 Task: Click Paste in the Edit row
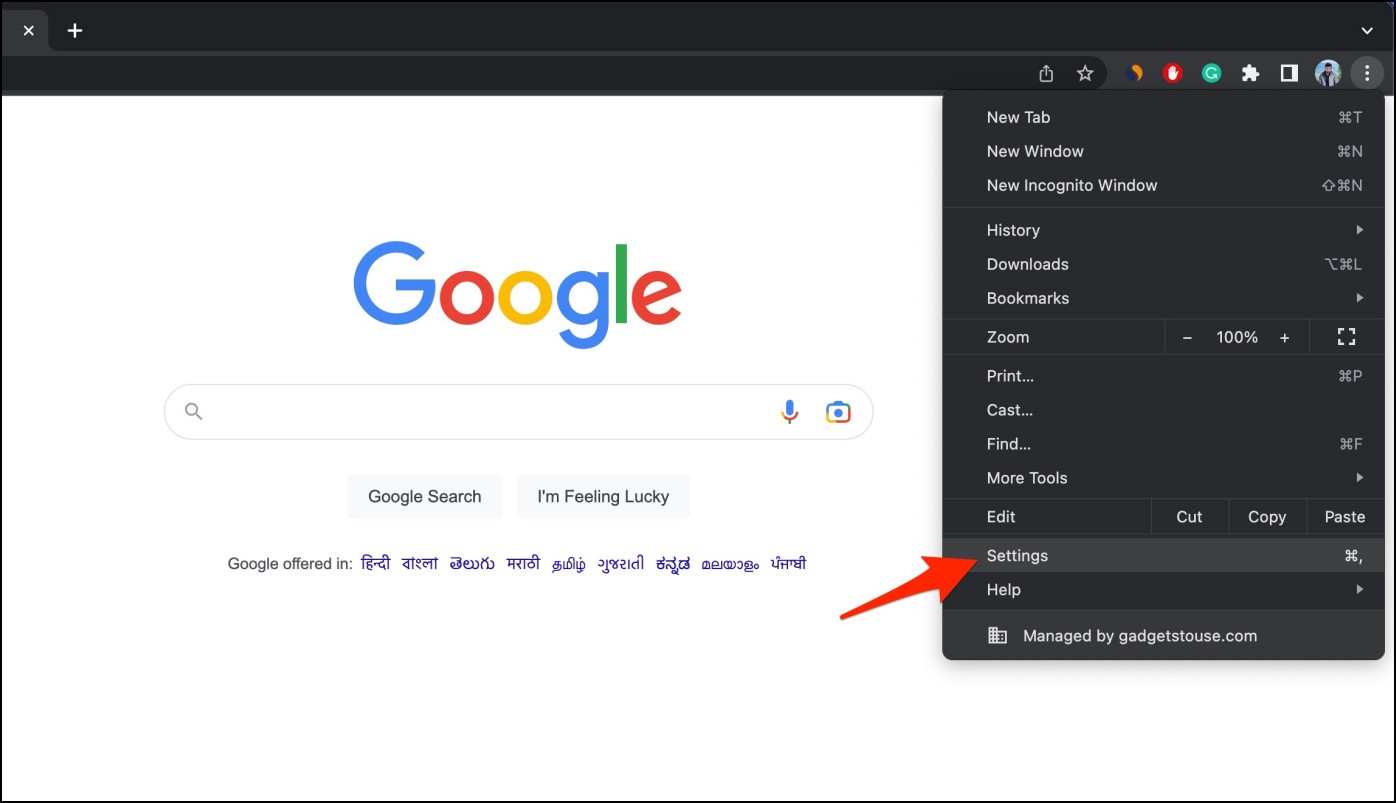pos(1345,517)
